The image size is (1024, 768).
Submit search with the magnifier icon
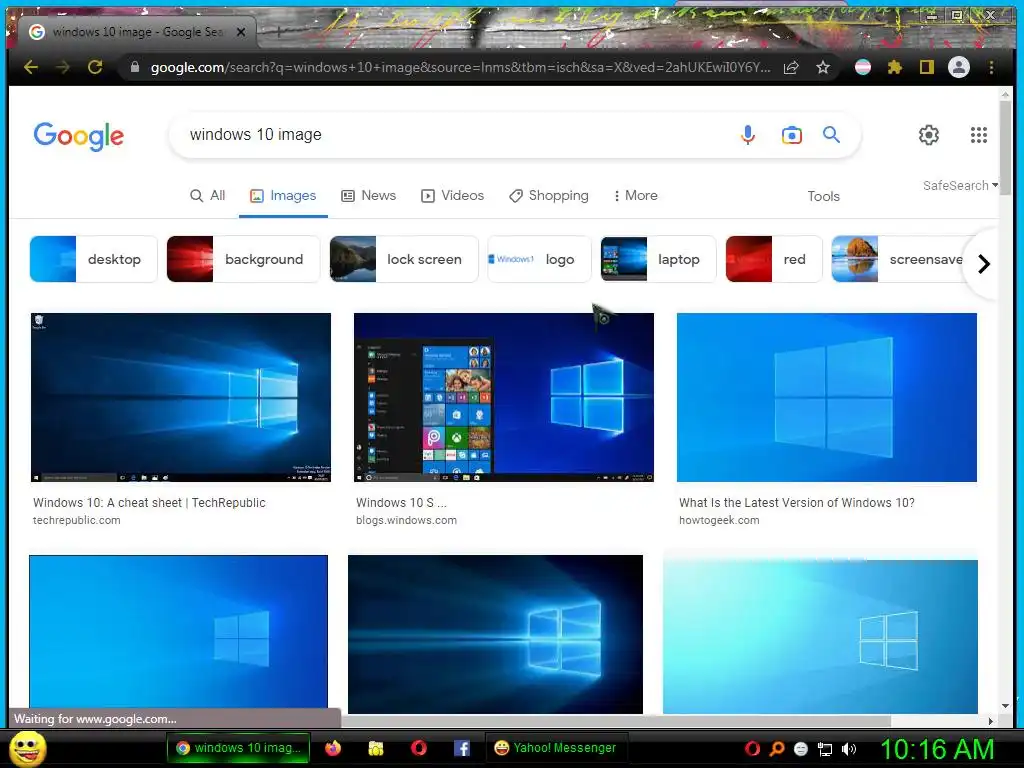831,135
